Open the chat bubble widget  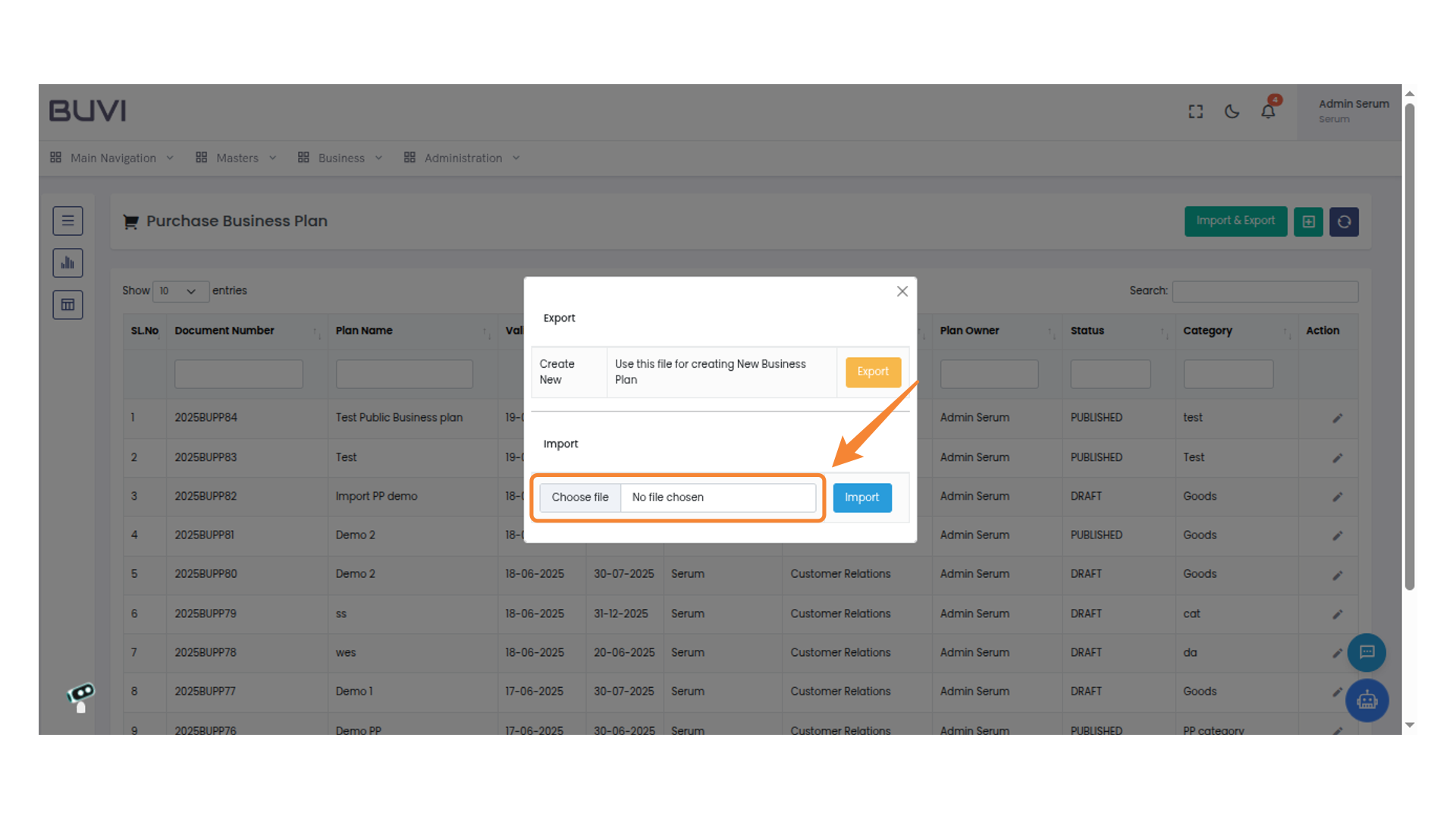coord(1367,652)
